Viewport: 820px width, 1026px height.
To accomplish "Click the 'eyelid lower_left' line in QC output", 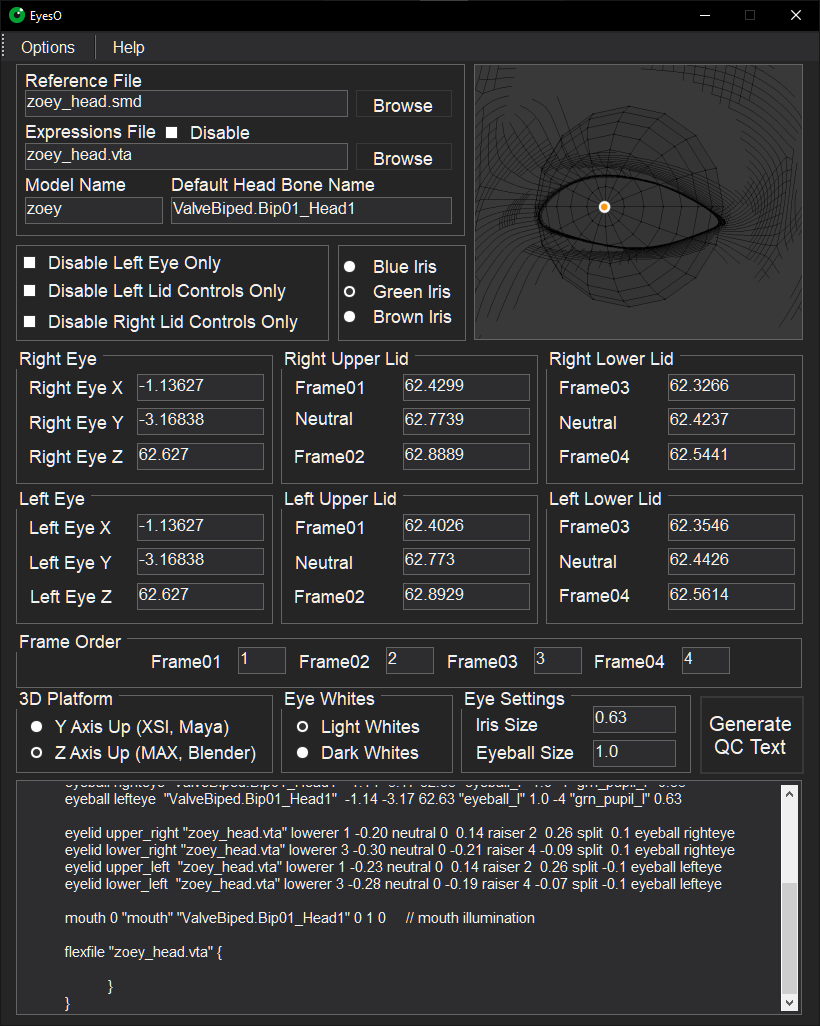I will [x=393, y=884].
